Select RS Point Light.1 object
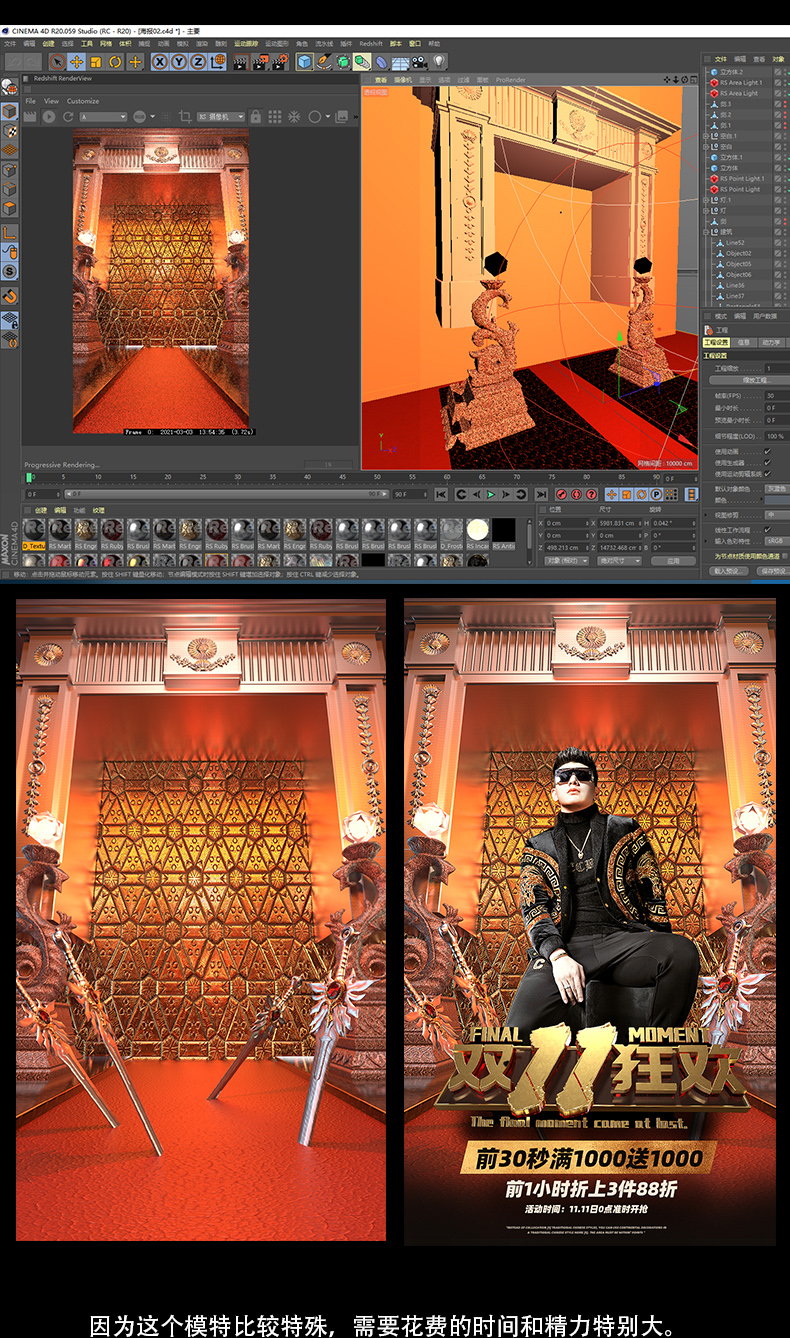The image size is (790, 1338). tap(742, 179)
